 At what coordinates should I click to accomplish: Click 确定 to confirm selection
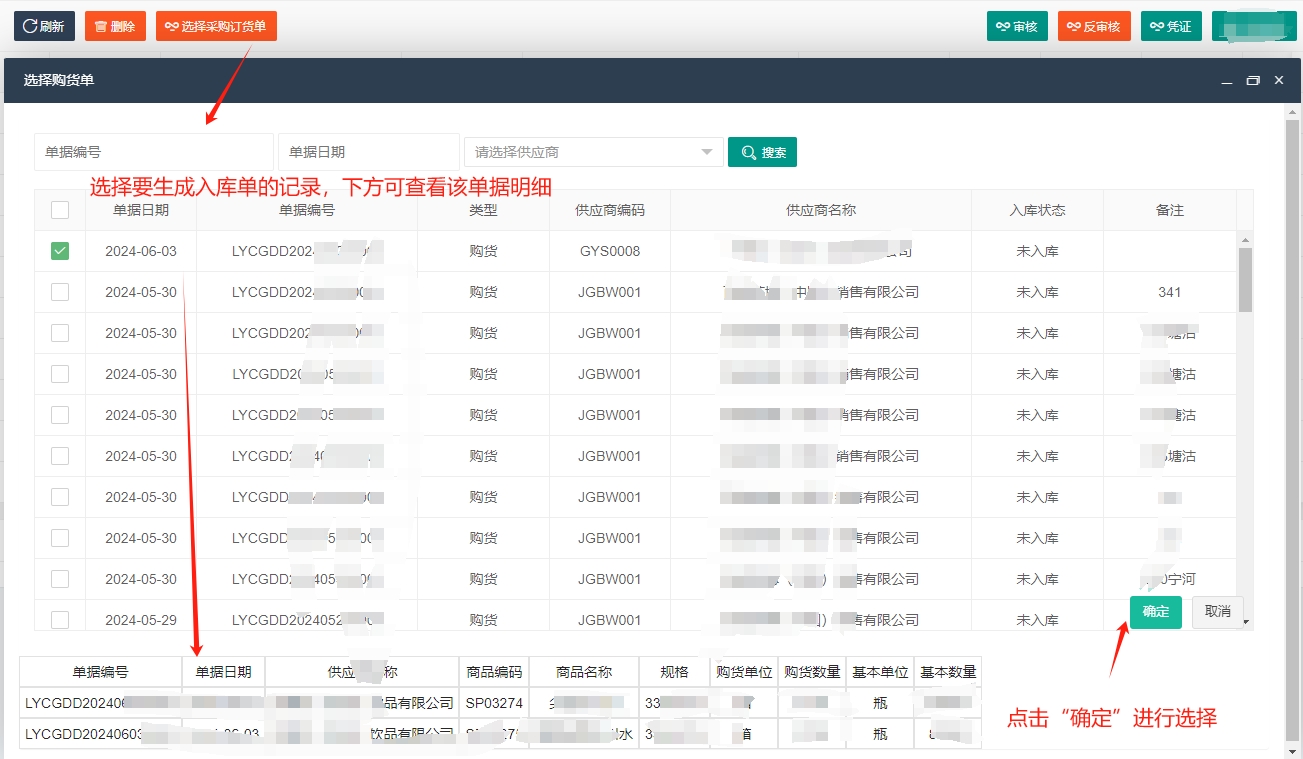(1155, 611)
